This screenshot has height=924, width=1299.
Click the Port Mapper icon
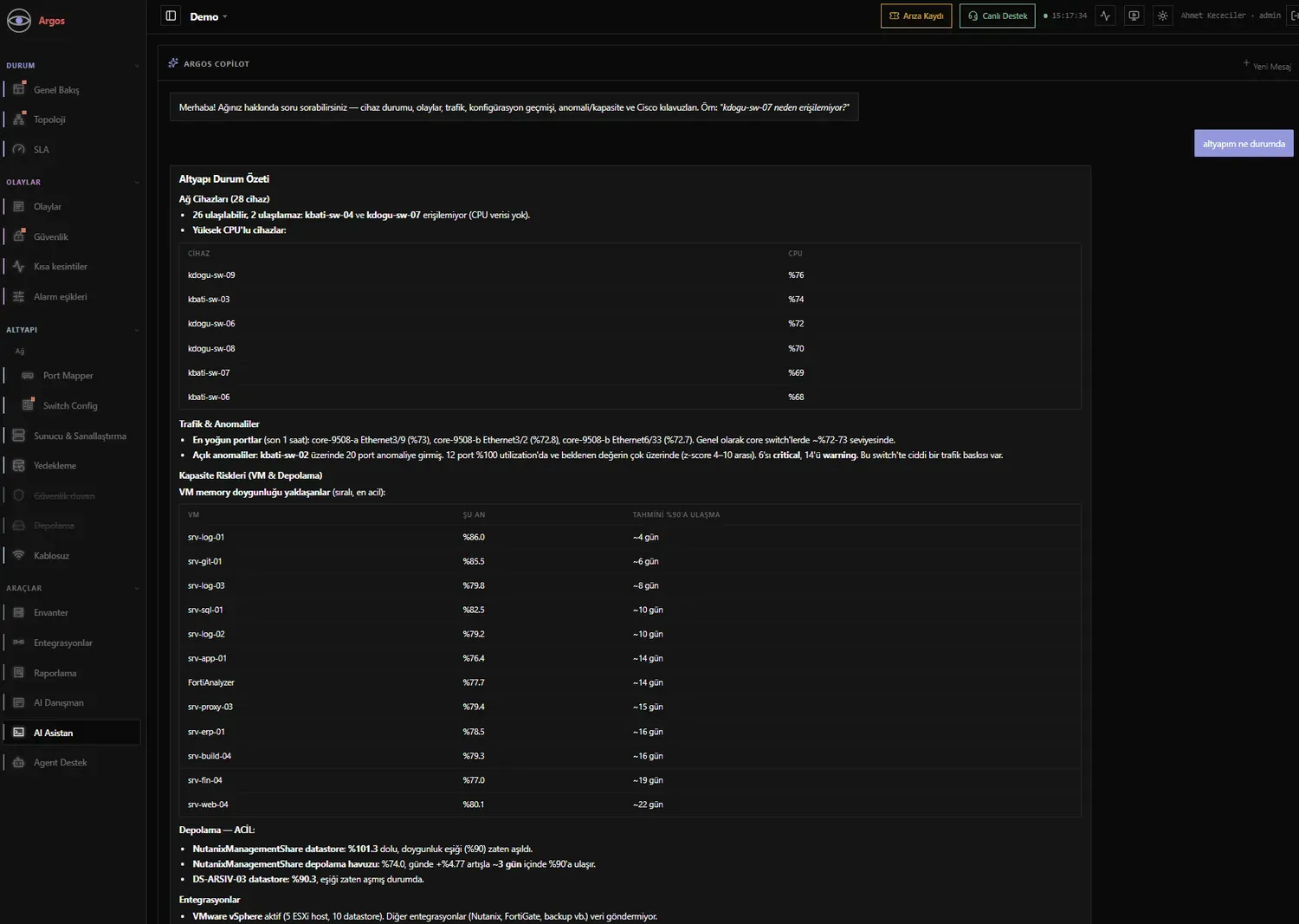click(x=28, y=375)
